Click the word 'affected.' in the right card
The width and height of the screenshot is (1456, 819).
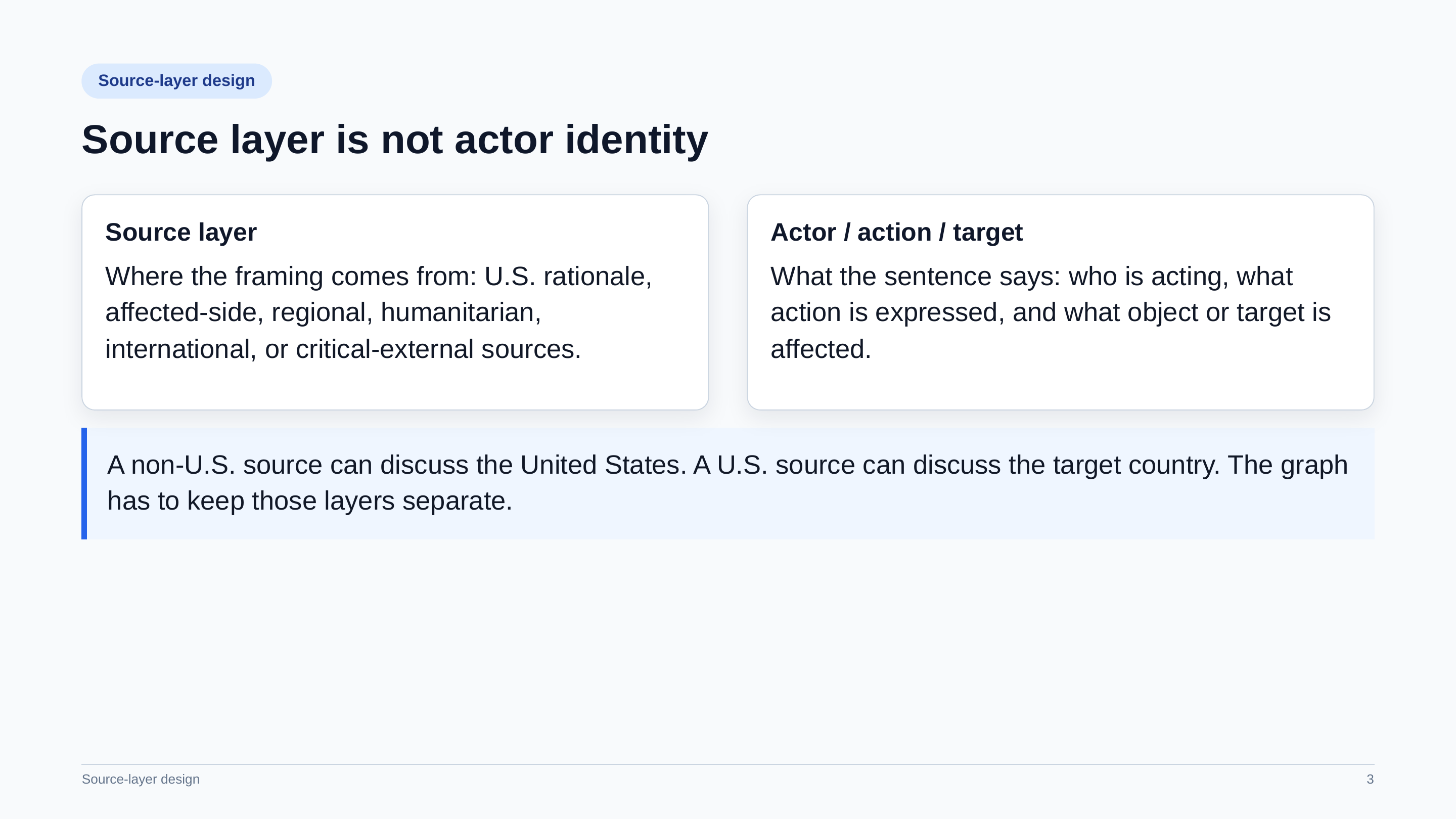tap(821, 349)
